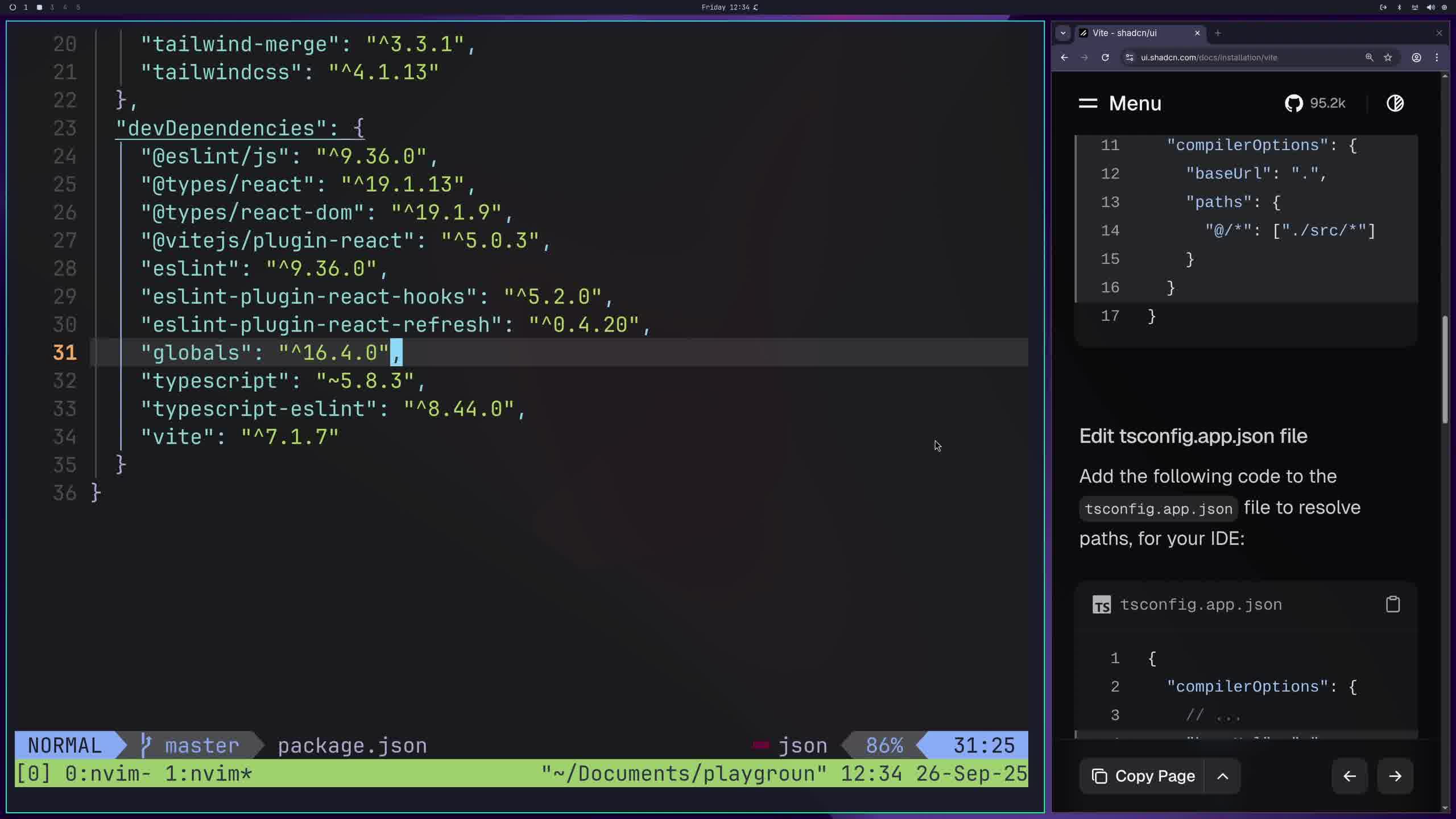Bookmark this page with the star icon
Viewport: 1456px width, 819px height.
tap(1388, 57)
